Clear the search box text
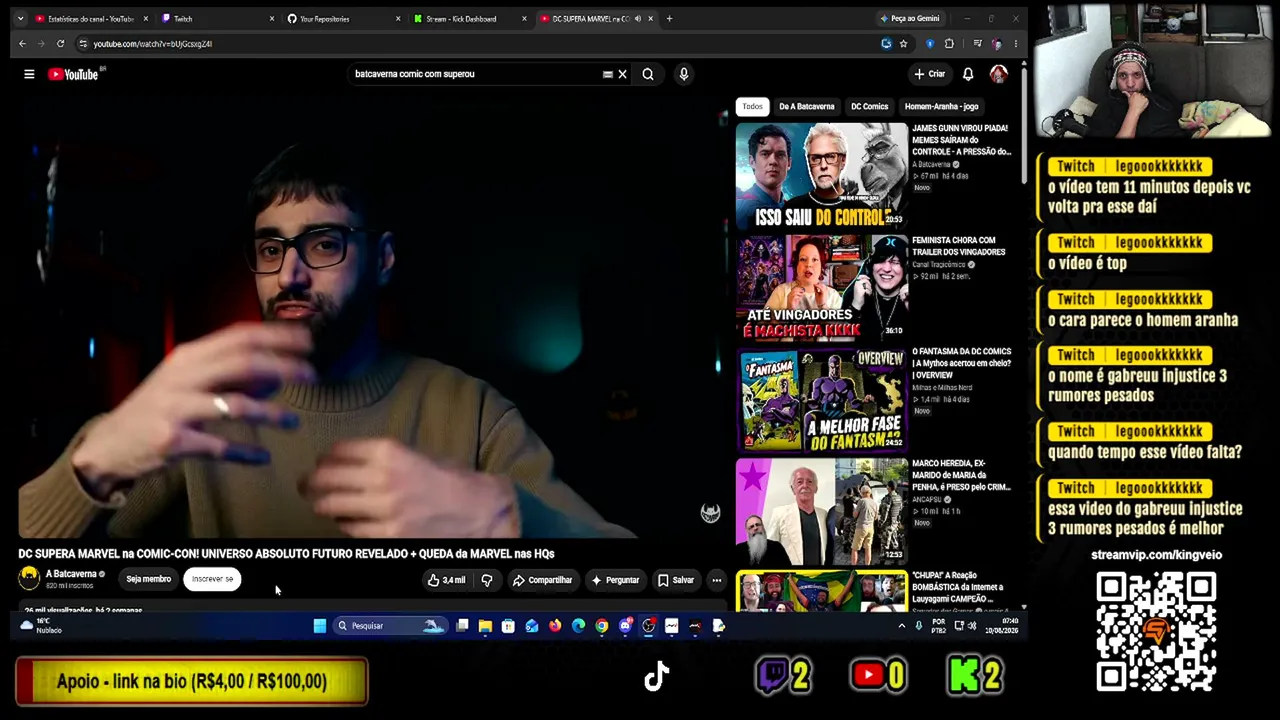 [622, 74]
